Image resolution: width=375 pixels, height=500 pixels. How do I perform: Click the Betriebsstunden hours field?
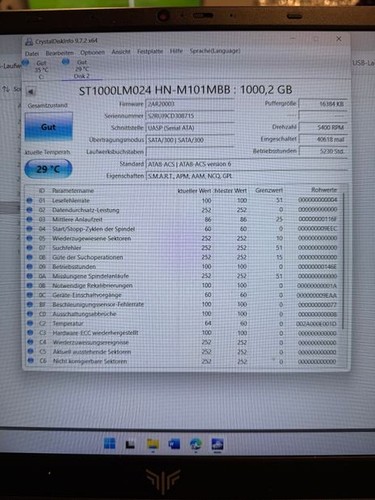click(323, 151)
